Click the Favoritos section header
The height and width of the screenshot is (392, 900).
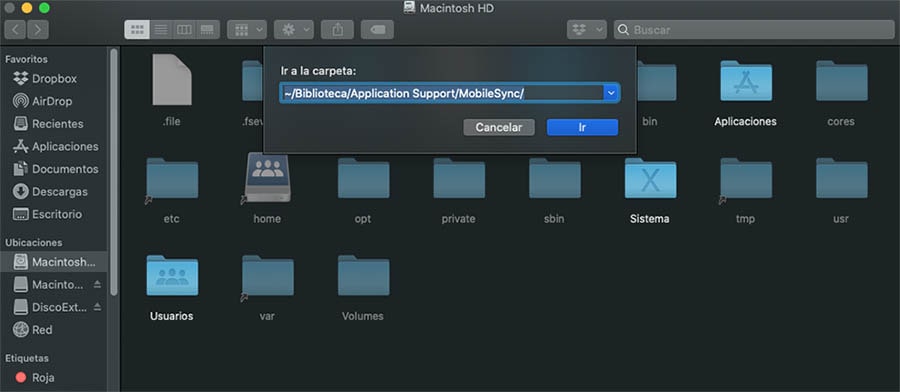tap(26, 59)
